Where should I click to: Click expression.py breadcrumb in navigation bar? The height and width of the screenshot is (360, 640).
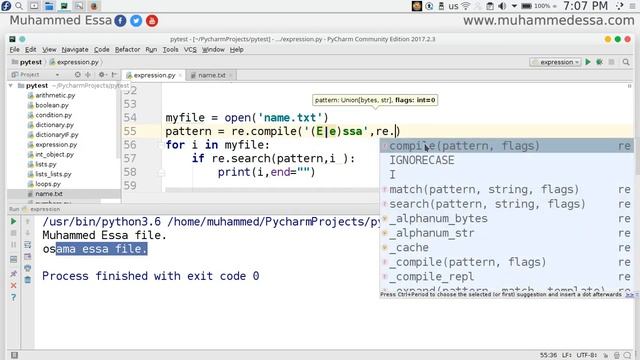point(74,62)
